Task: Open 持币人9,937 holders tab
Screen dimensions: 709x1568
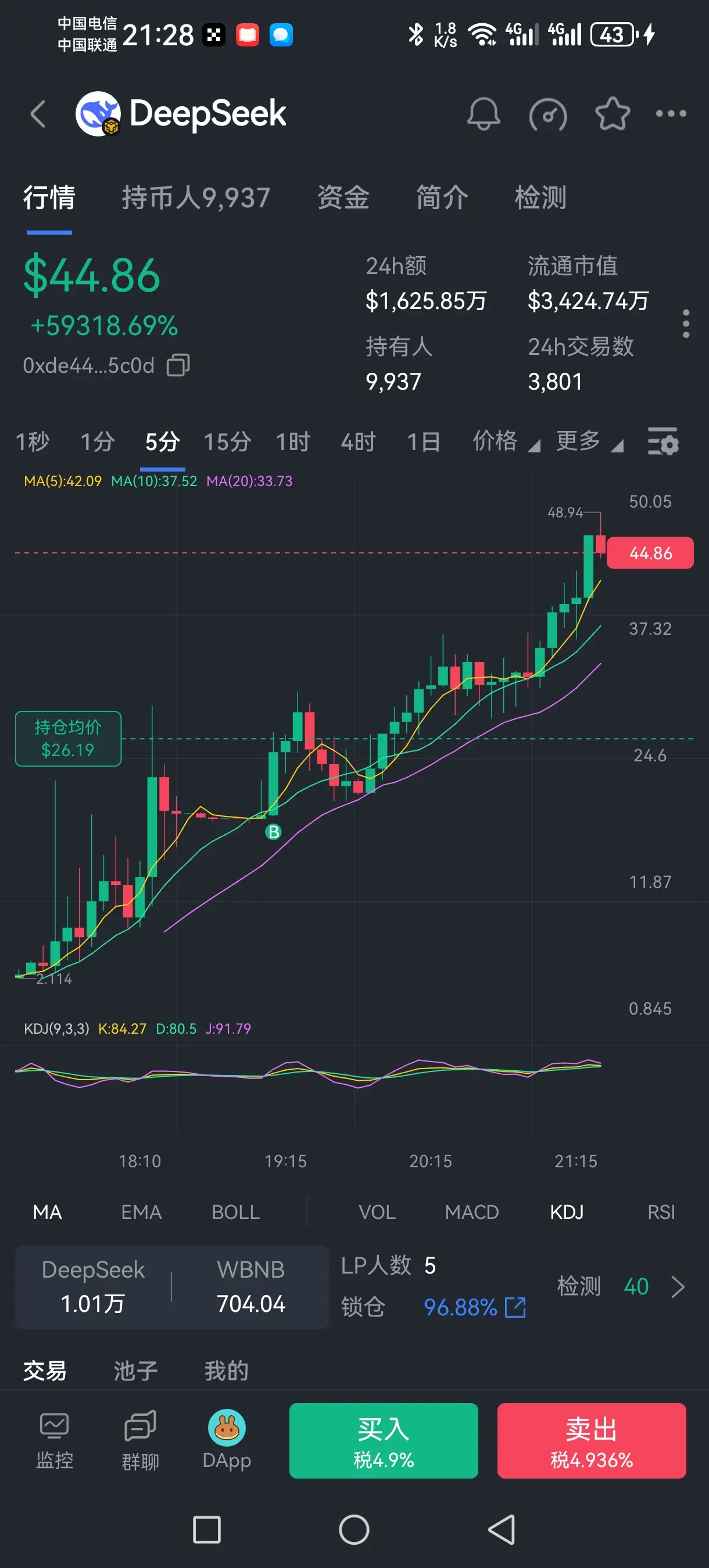Action: (x=195, y=198)
